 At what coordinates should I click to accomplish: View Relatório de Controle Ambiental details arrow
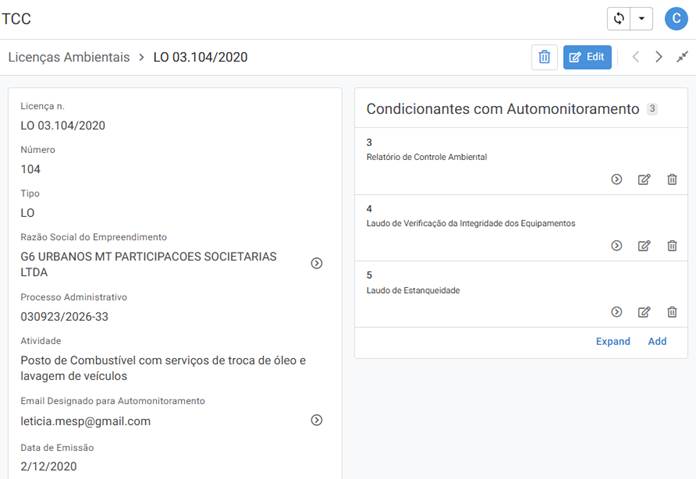tap(617, 179)
